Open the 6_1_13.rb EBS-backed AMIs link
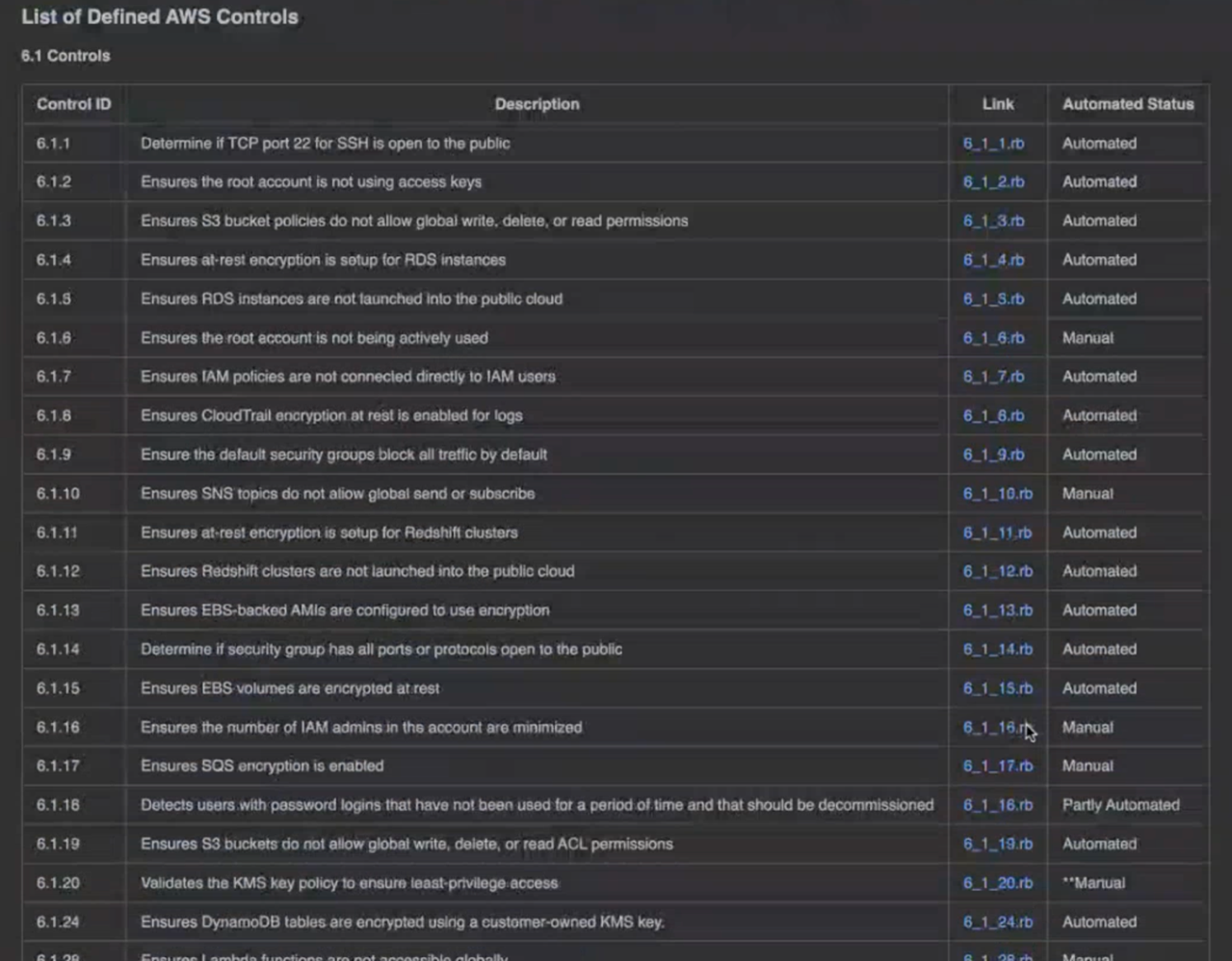Screen dimensions: 1232x961 [x=997, y=610]
